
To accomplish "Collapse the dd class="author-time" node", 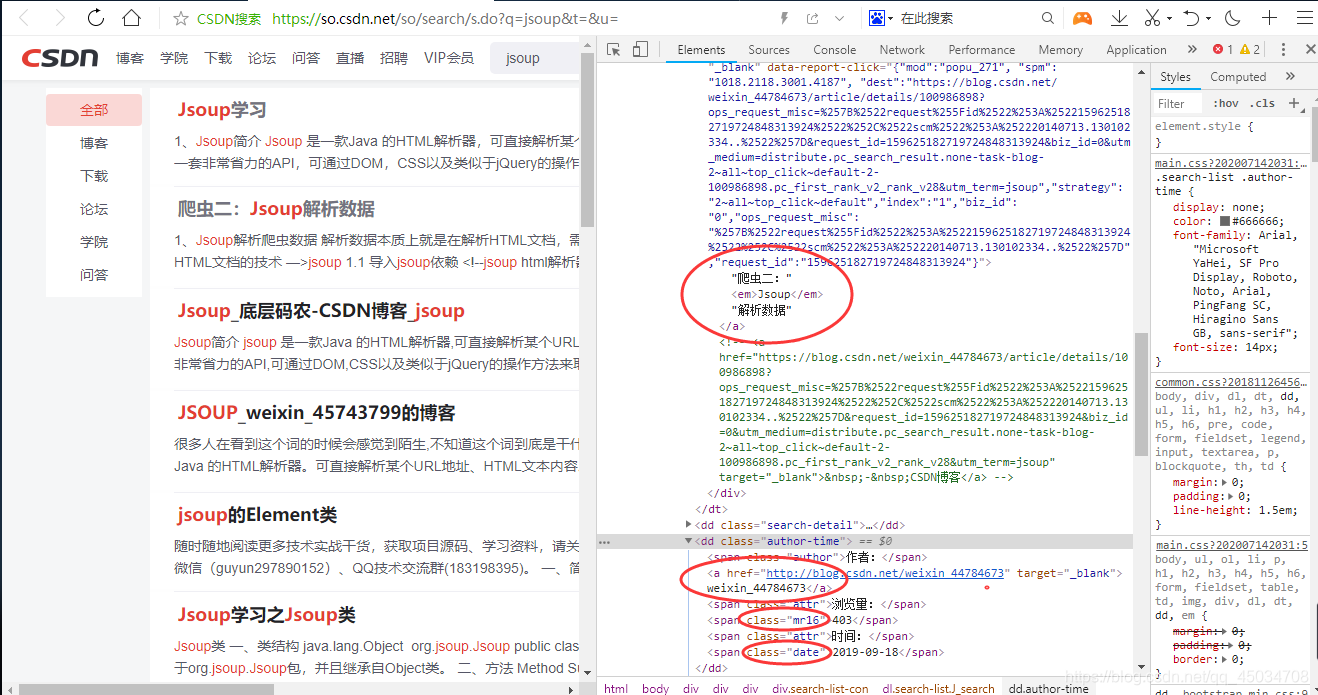I will point(689,541).
